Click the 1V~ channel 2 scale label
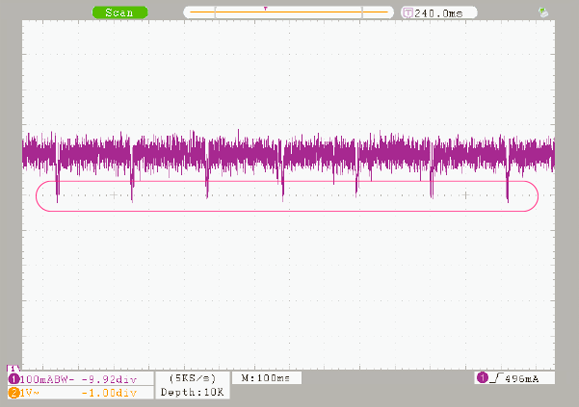Screen dimensions: 579x407 pyautogui.click(x=30, y=393)
